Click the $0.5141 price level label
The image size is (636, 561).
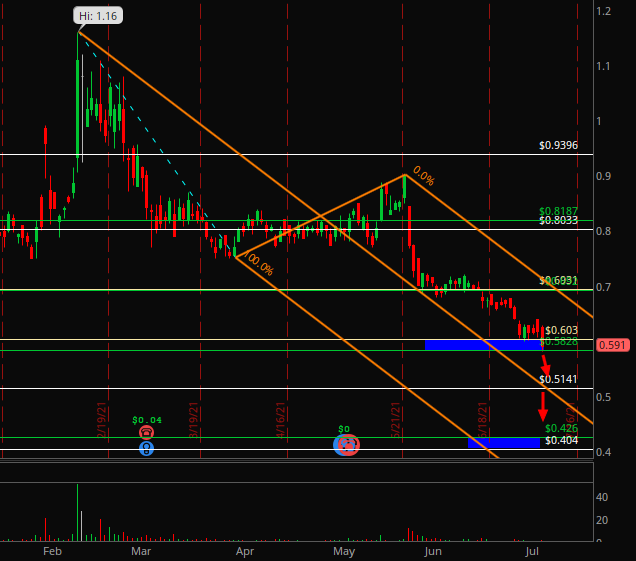tap(558, 379)
